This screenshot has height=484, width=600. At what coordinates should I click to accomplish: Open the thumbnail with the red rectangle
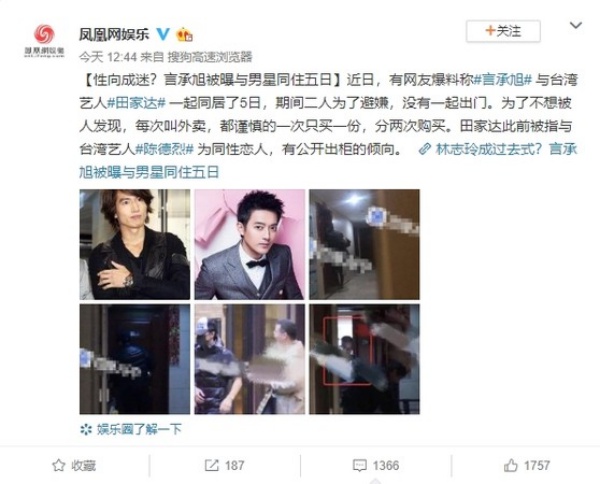click(x=364, y=359)
